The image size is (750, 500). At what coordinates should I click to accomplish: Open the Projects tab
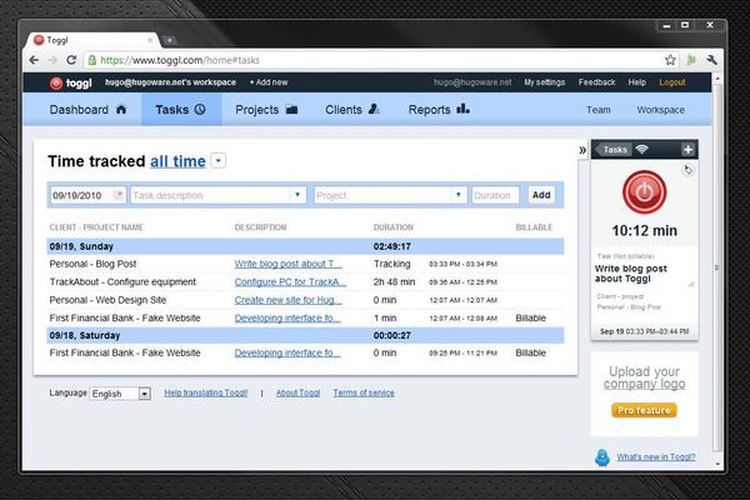click(x=266, y=110)
